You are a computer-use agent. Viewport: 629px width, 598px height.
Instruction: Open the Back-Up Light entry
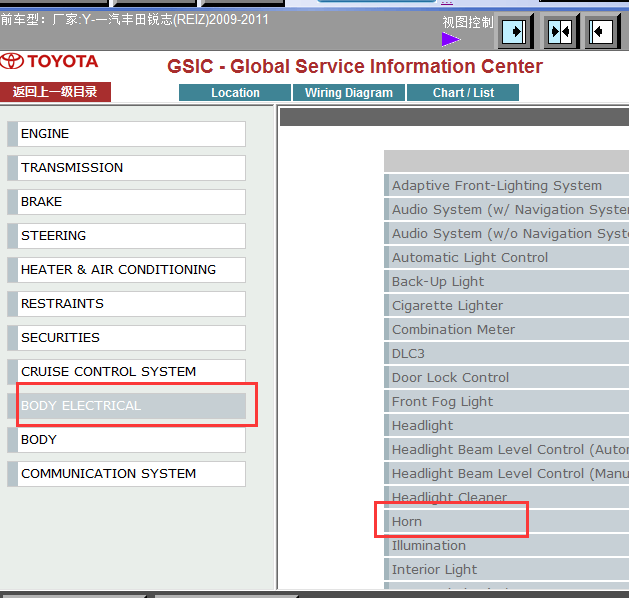[507, 282]
